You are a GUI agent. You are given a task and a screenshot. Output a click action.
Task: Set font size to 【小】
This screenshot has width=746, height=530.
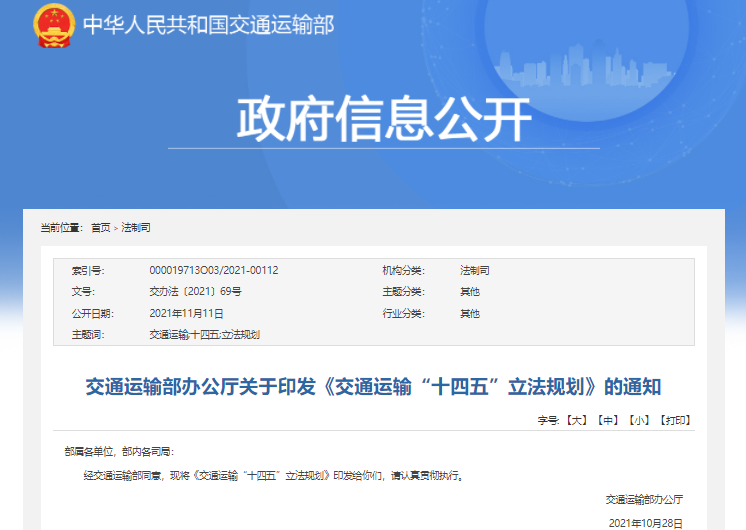[x=639, y=421]
